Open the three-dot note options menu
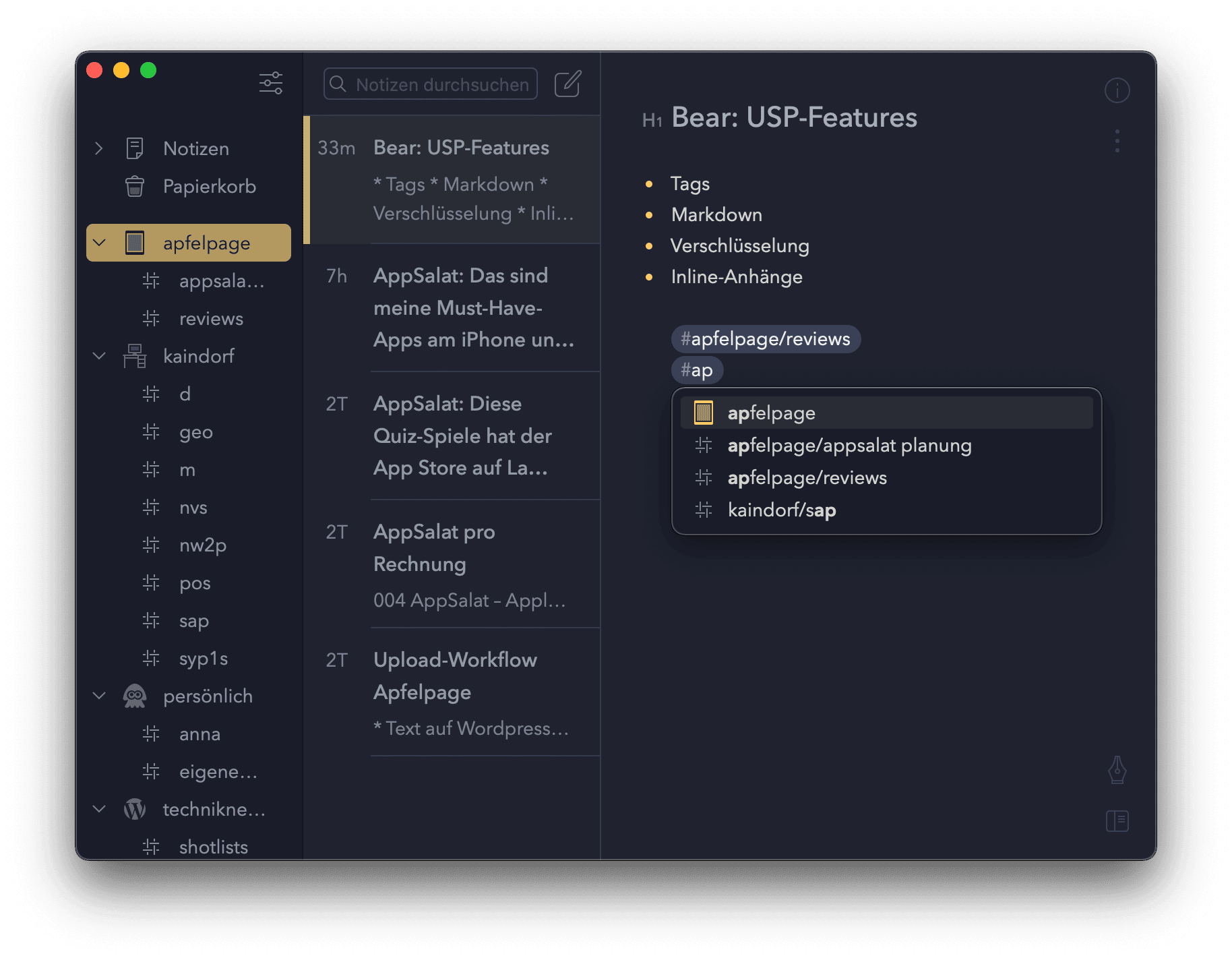 click(x=1117, y=141)
